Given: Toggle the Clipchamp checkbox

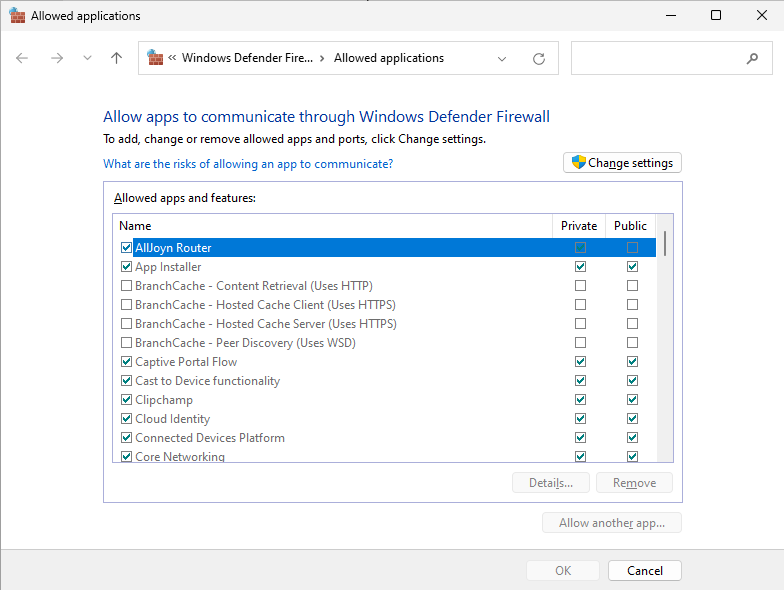Looking at the screenshot, I should (x=126, y=400).
